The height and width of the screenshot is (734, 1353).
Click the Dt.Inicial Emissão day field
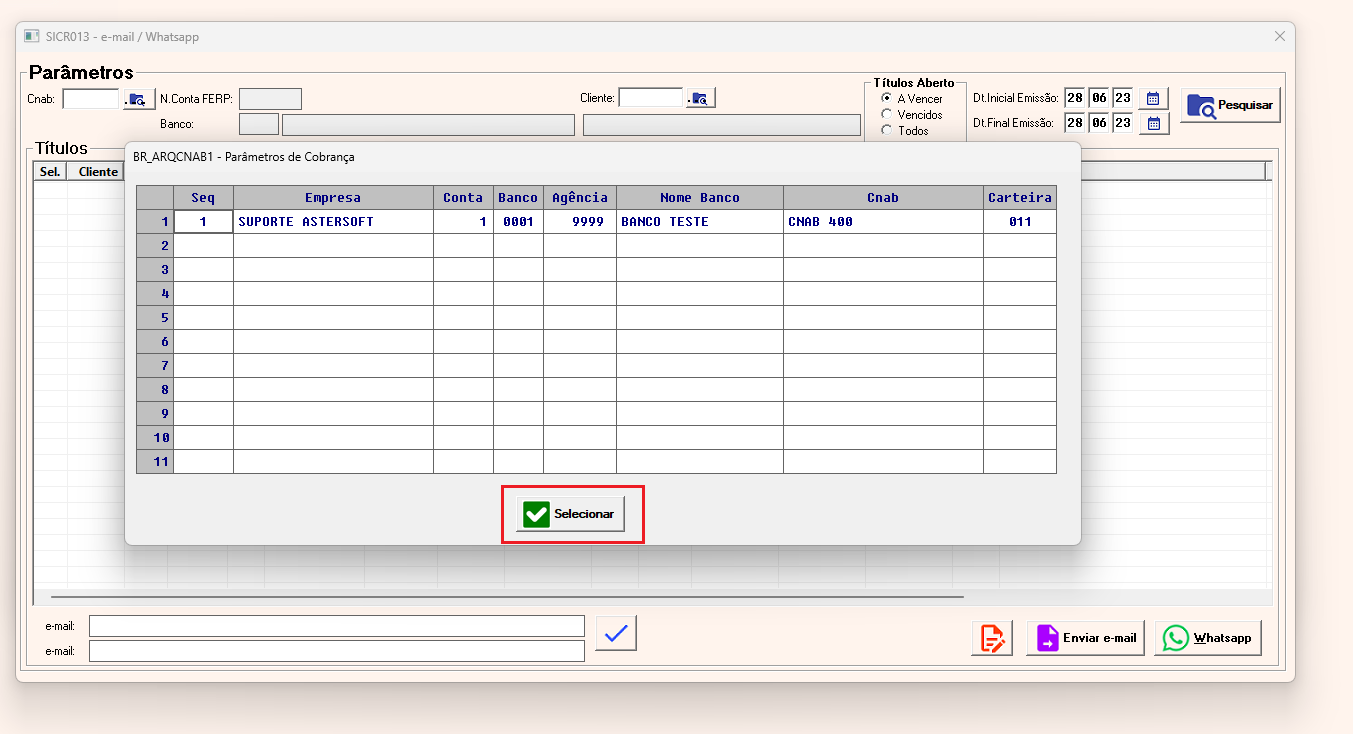tap(1075, 98)
